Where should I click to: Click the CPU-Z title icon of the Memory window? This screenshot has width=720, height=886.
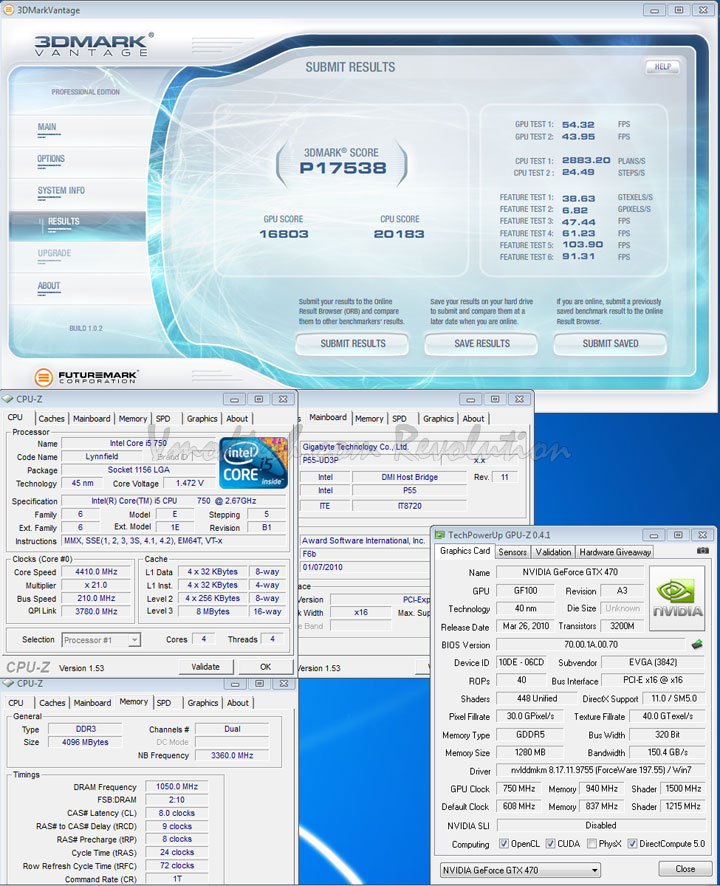pos(8,683)
